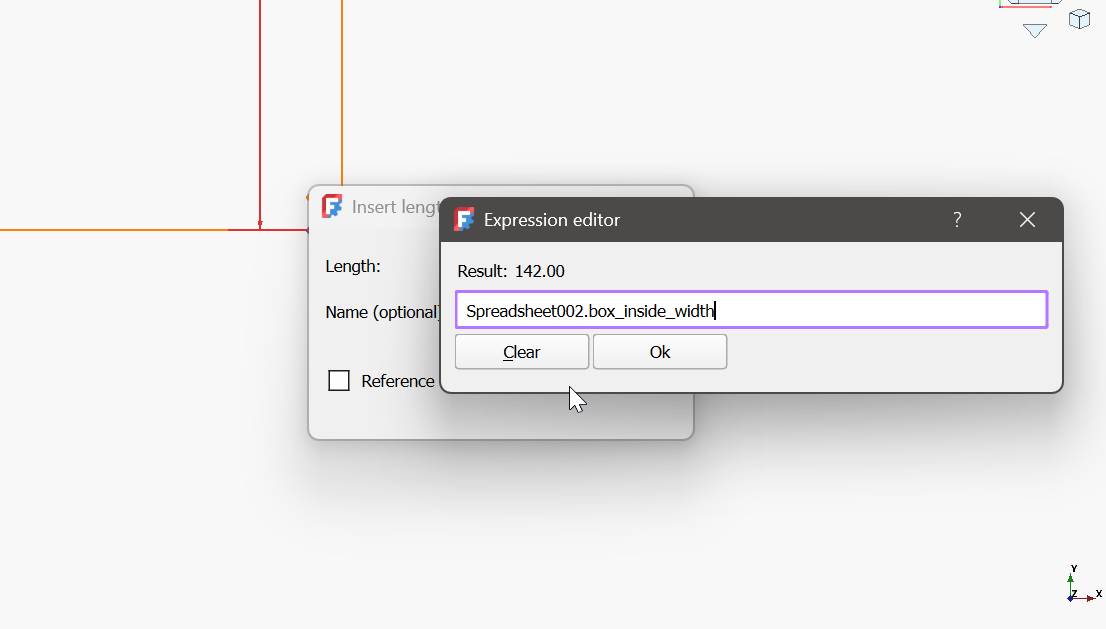The height and width of the screenshot is (629, 1106).
Task: Click the FreeCAD logo in Insert length dialog
Action: tap(332, 206)
